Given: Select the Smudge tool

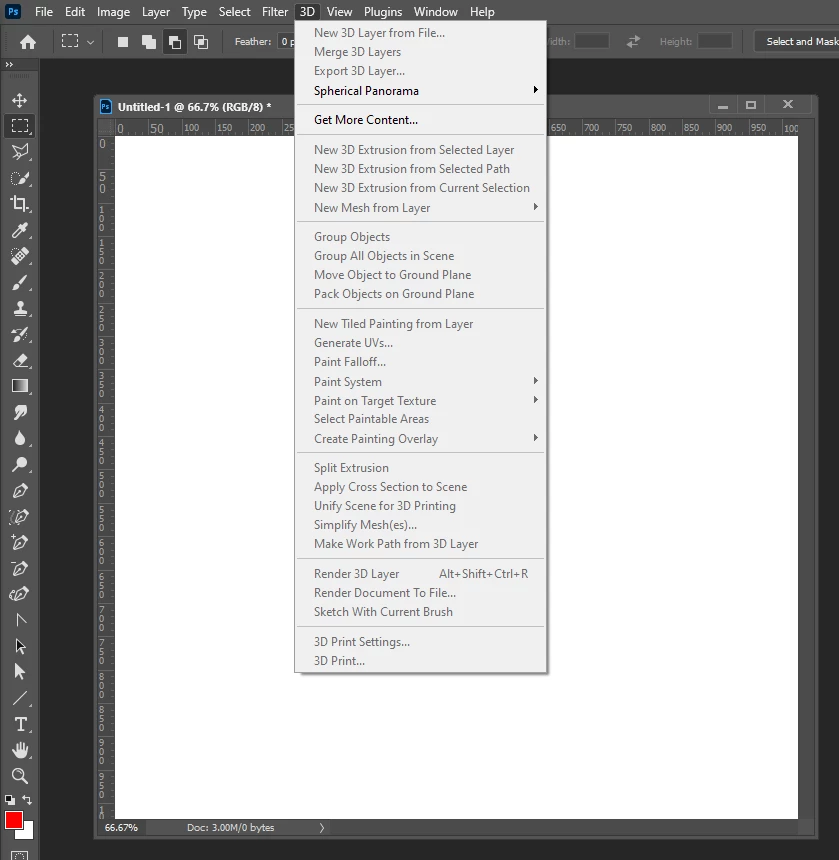Looking at the screenshot, I should pos(20,412).
